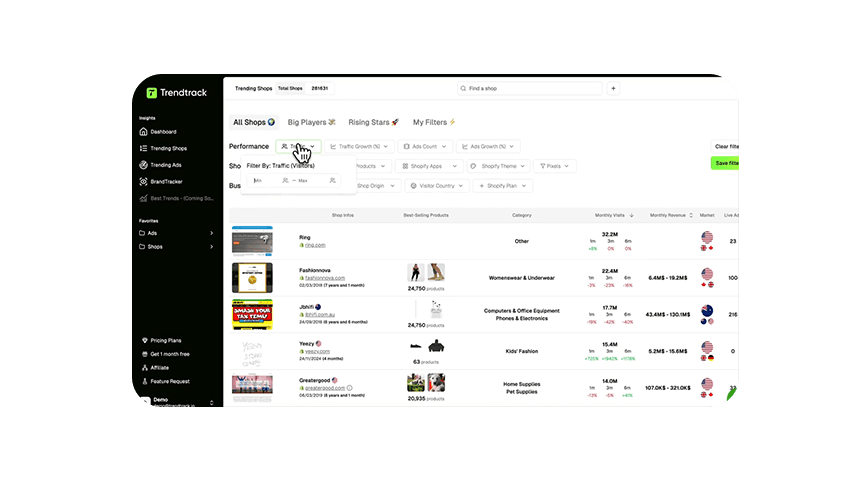Click the Best Trends chart icon

(x=143, y=198)
